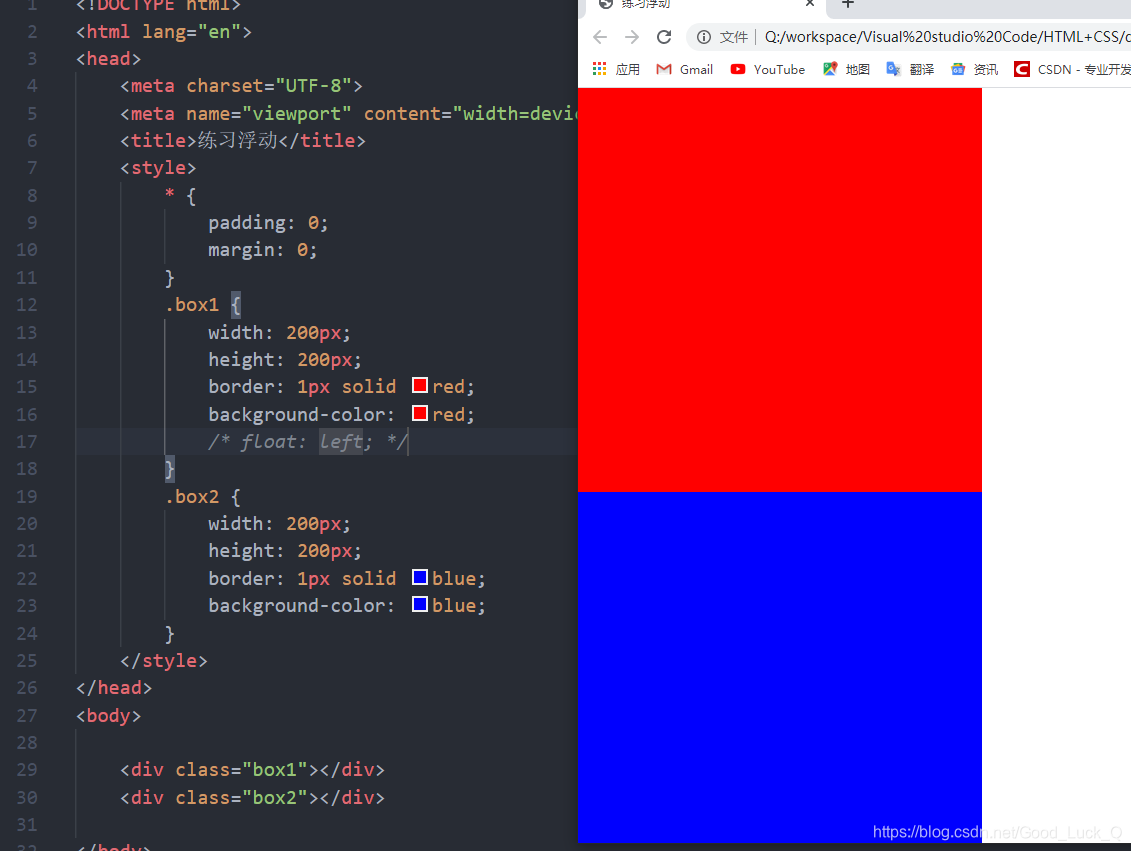1131x851 pixels.
Task: Open the 资讯 news bookmark
Action: pyautogui.click(x=974, y=69)
